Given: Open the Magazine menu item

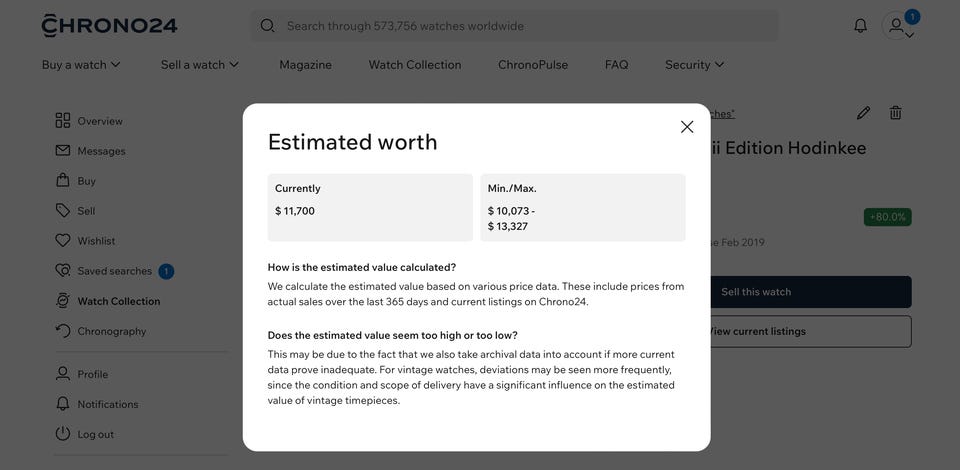Looking at the screenshot, I should (x=305, y=65).
